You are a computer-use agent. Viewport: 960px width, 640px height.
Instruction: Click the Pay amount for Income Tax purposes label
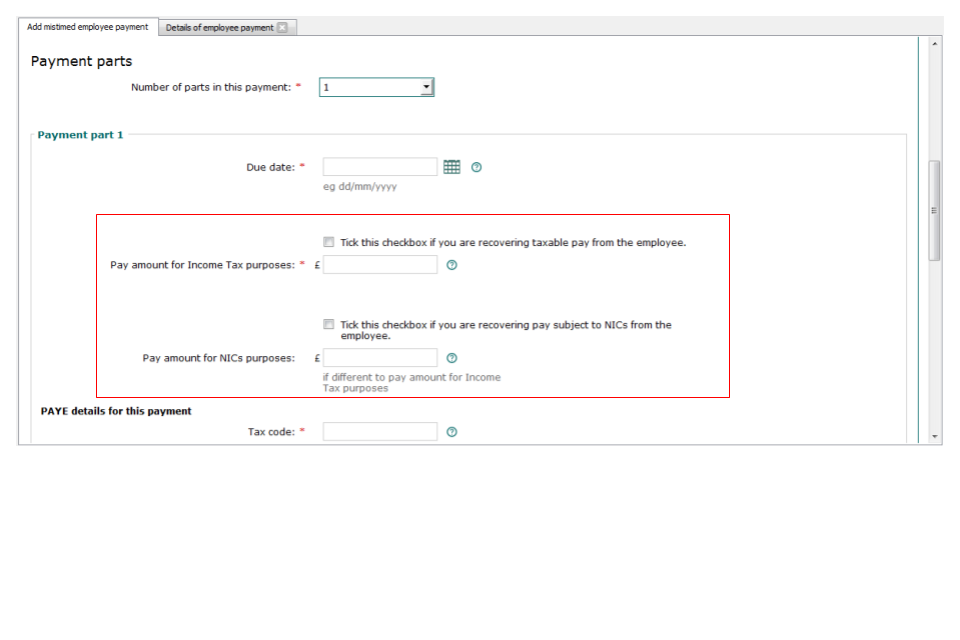click(x=203, y=265)
